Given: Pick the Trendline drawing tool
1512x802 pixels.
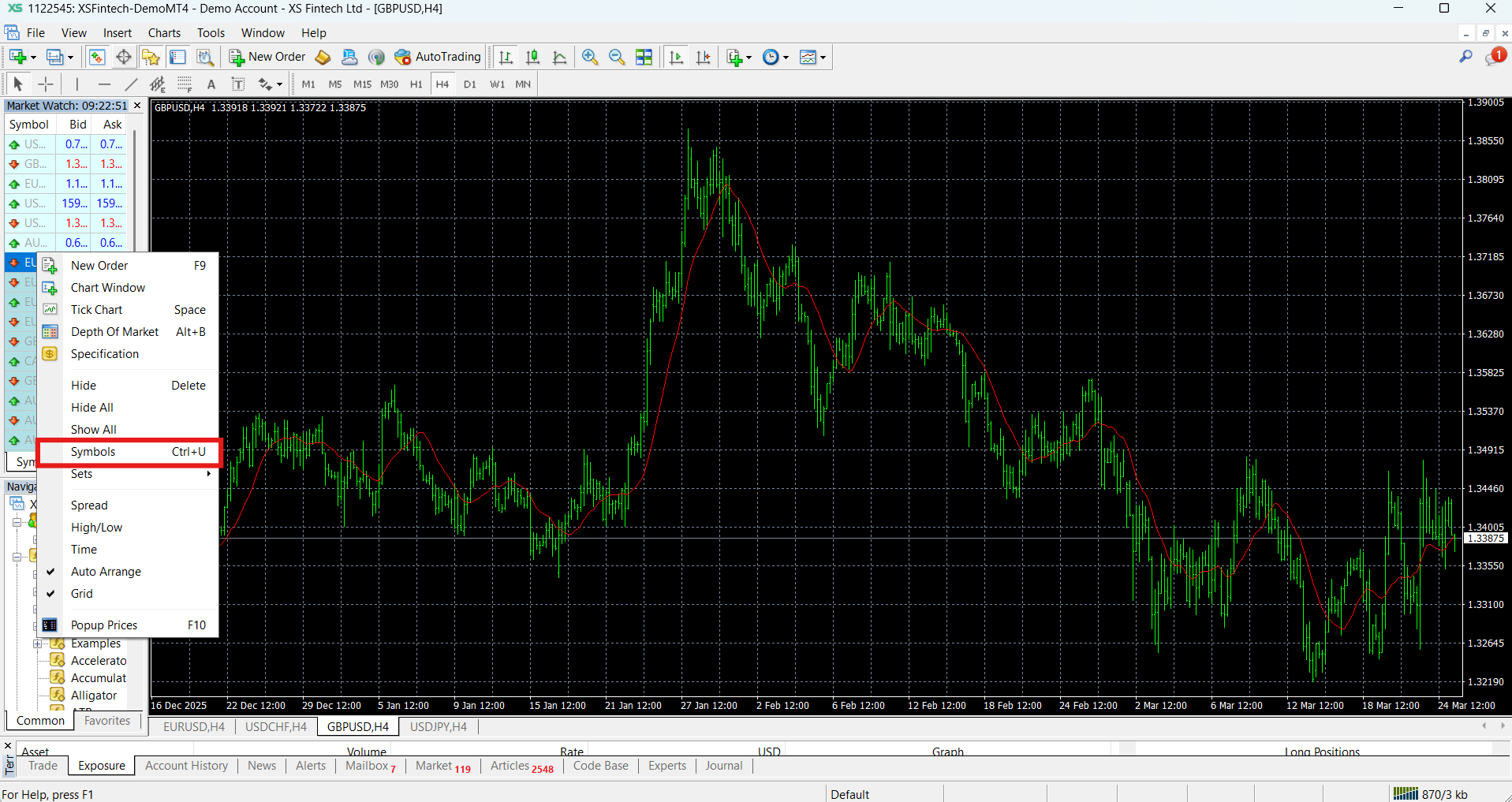Looking at the screenshot, I should pos(131,84).
